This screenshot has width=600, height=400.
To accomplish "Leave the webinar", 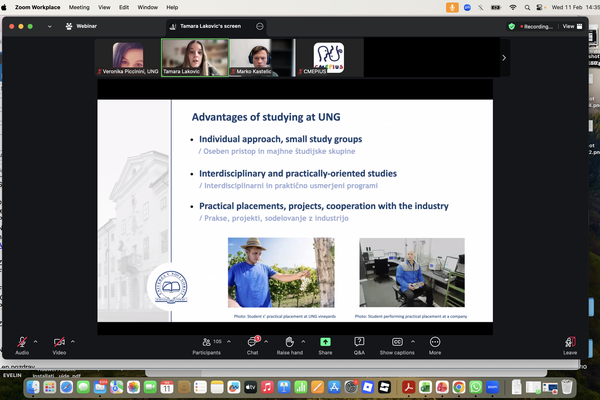I will (x=570, y=345).
